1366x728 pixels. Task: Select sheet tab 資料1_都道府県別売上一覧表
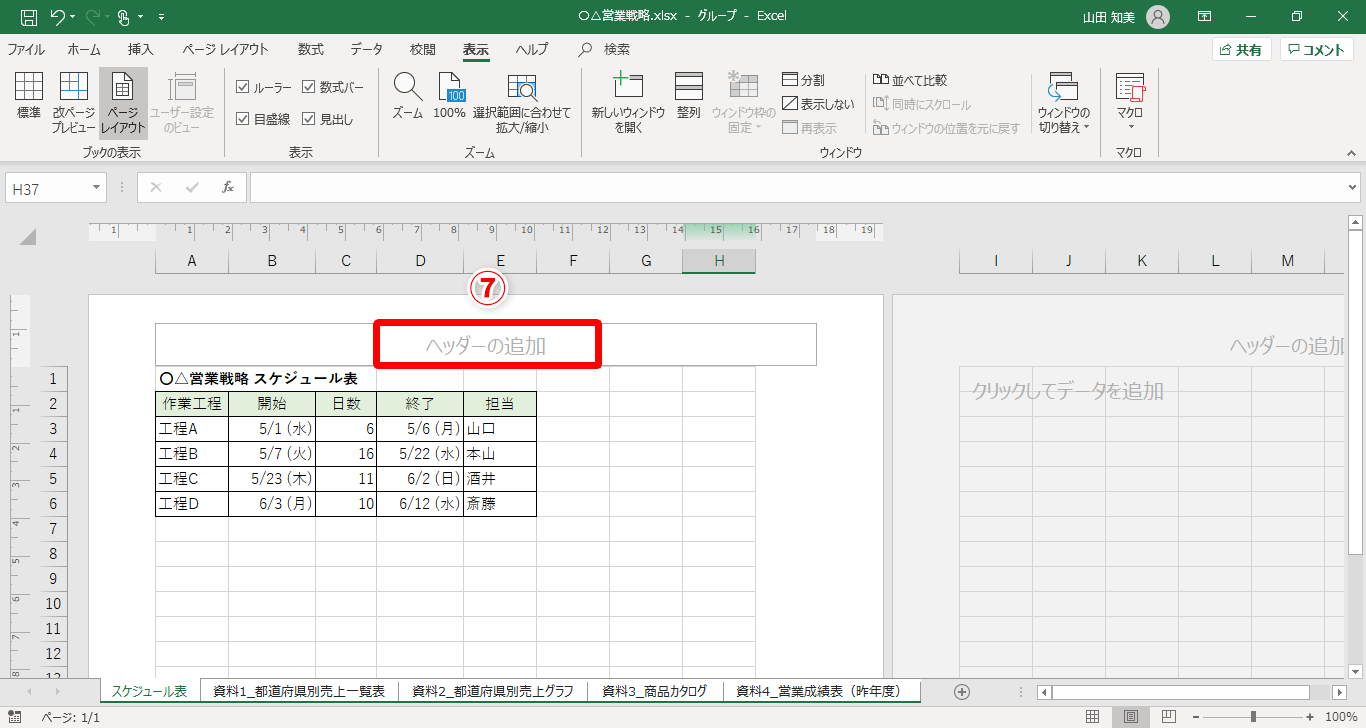tap(299, 691)
